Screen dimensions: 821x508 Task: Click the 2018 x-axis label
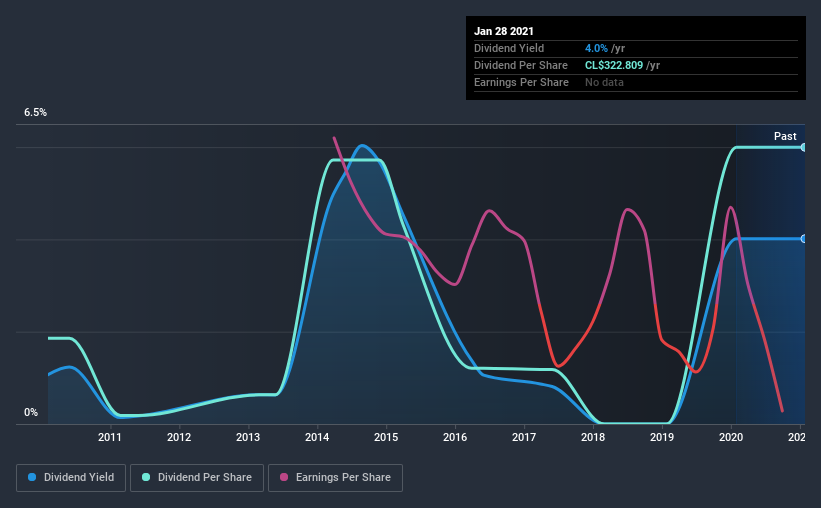point(593,437)
